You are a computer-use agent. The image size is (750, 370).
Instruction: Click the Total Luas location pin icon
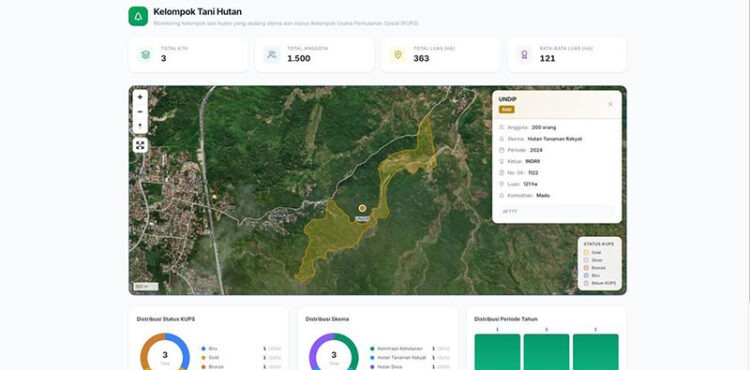point(398,54)
